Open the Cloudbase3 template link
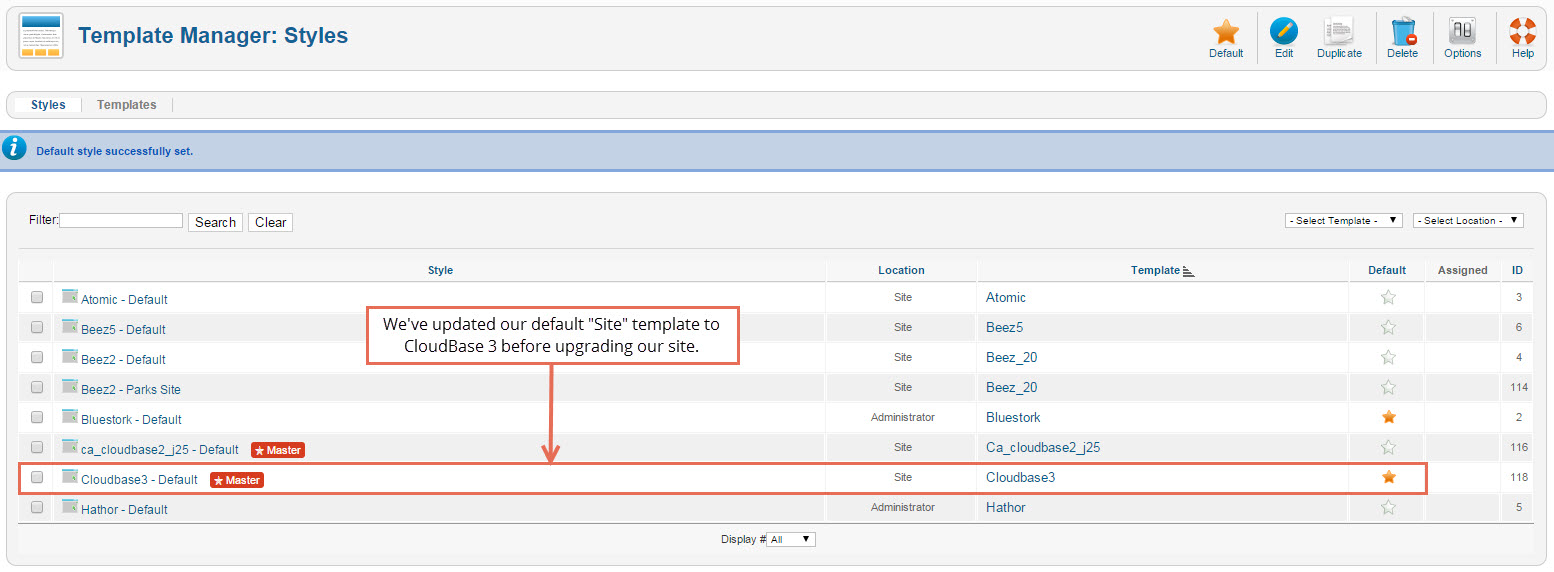The width and height of the screenshot is (1554, 572). (x=1020, y=477)
